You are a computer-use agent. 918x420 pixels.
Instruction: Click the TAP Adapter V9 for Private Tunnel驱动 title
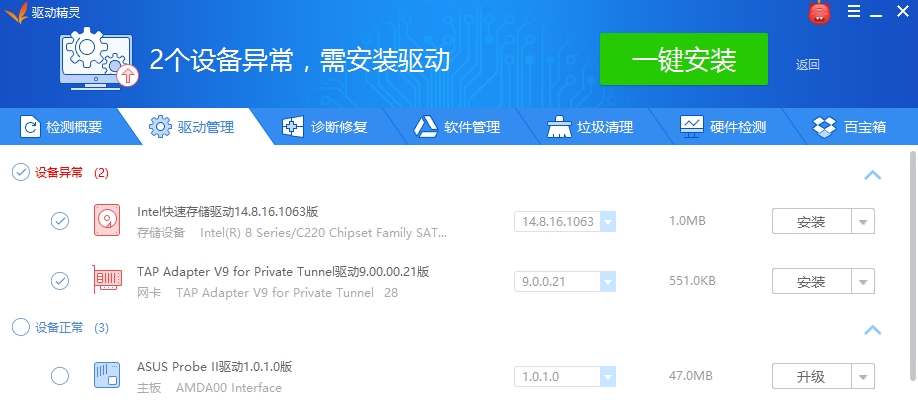point(283,272)
